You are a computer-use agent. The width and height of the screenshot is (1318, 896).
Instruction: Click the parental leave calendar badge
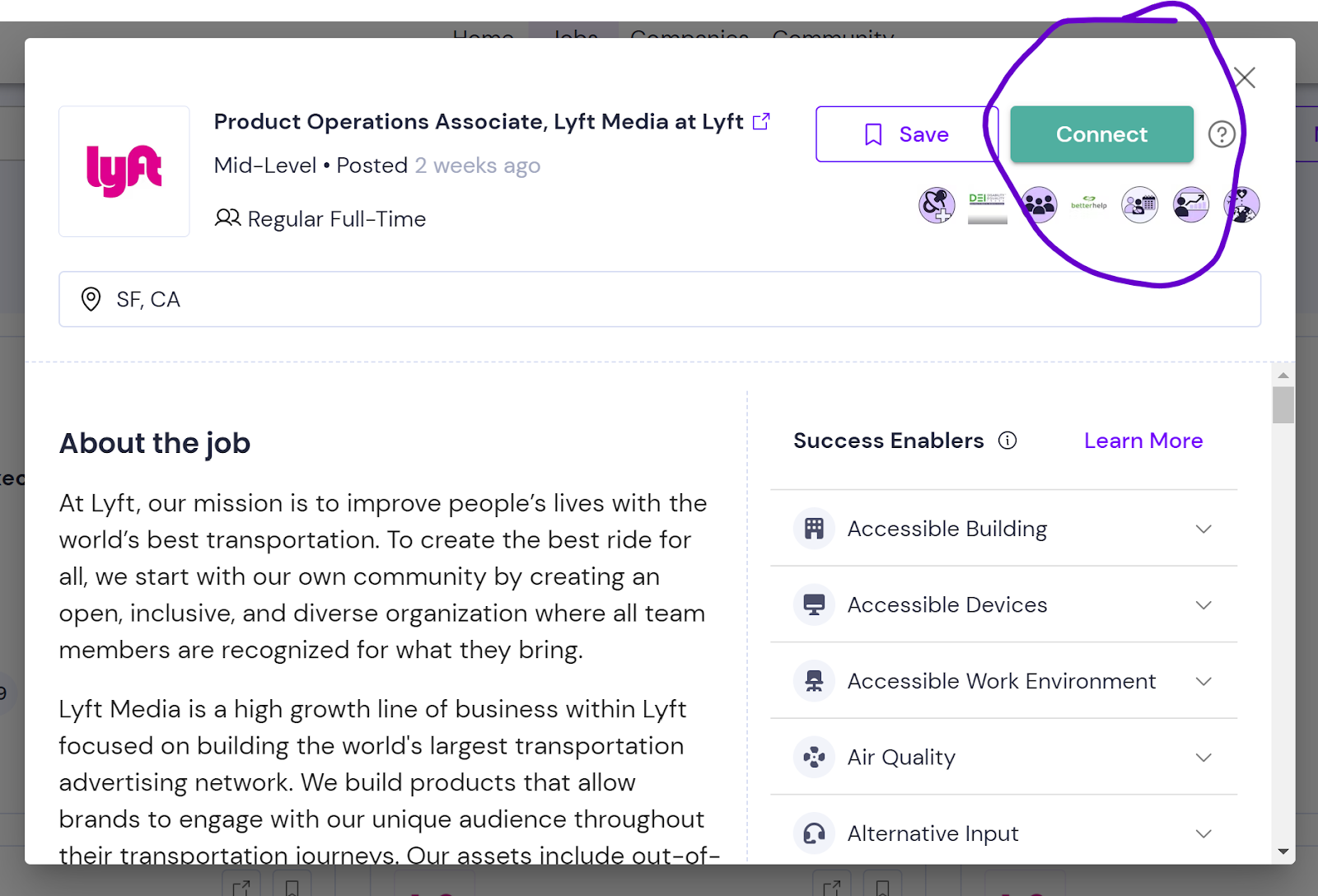point(1139,205)
